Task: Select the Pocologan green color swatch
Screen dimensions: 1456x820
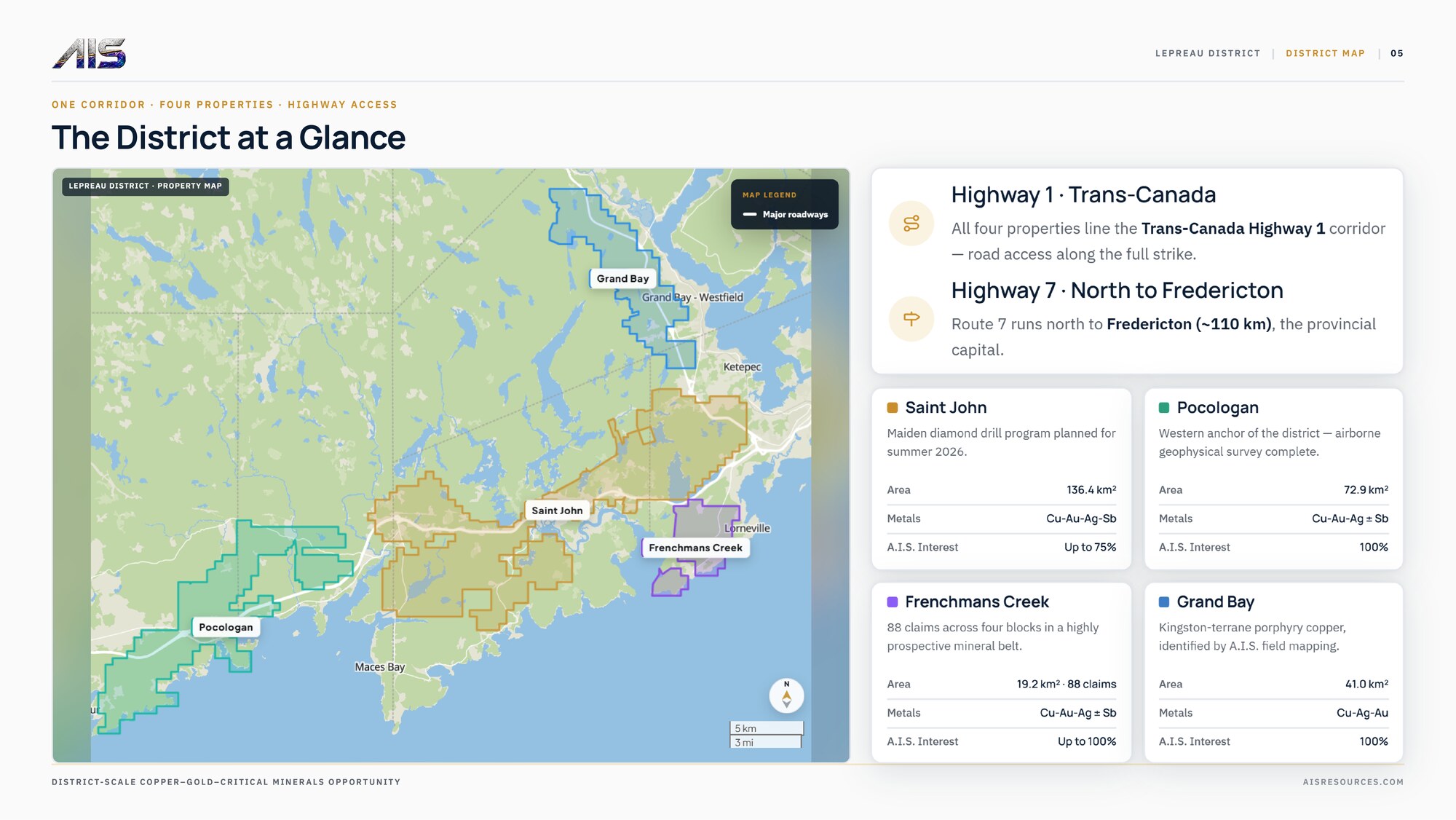Action: (x=1164, y=408)
